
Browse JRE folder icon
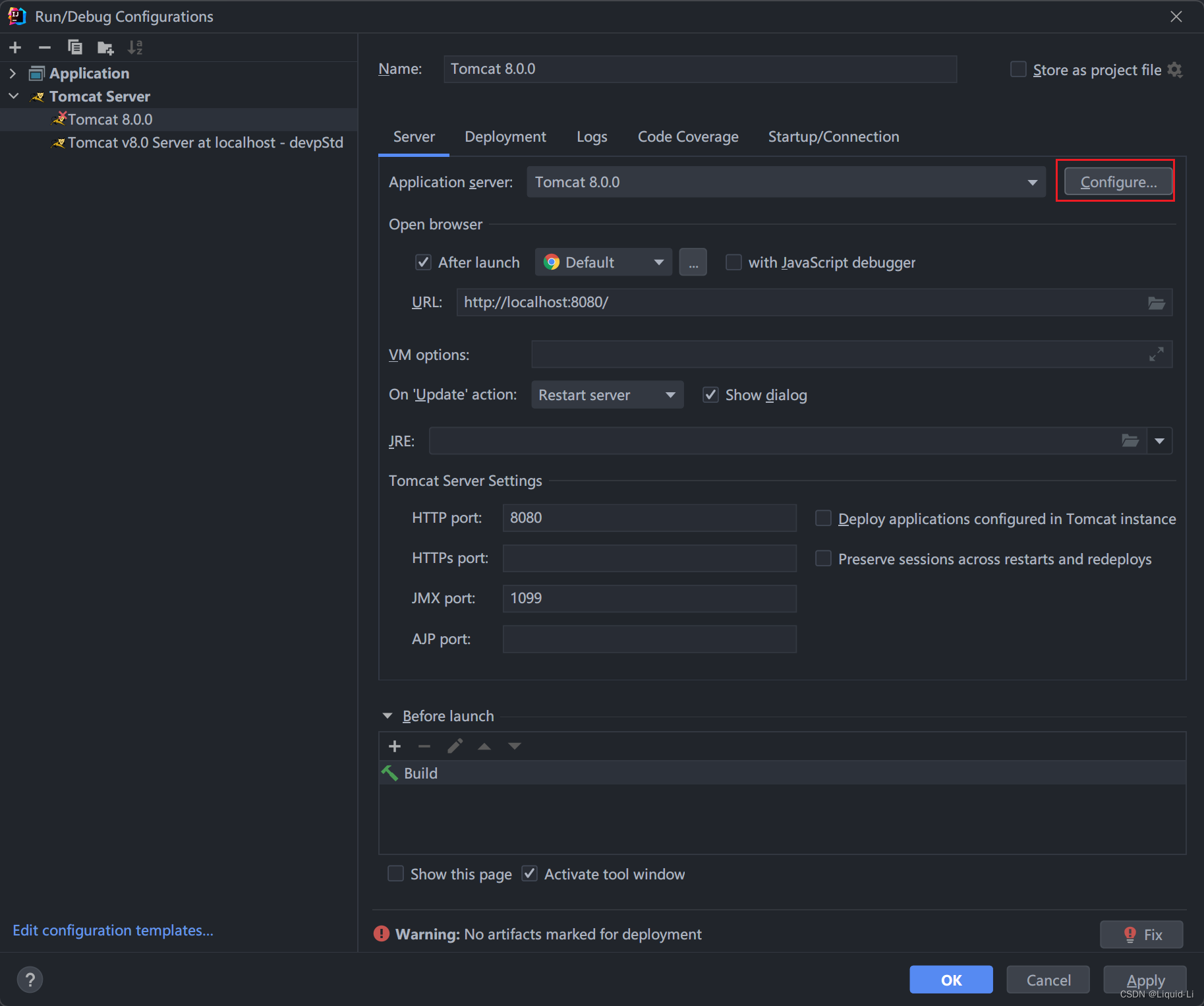(x=1130, y=440)
